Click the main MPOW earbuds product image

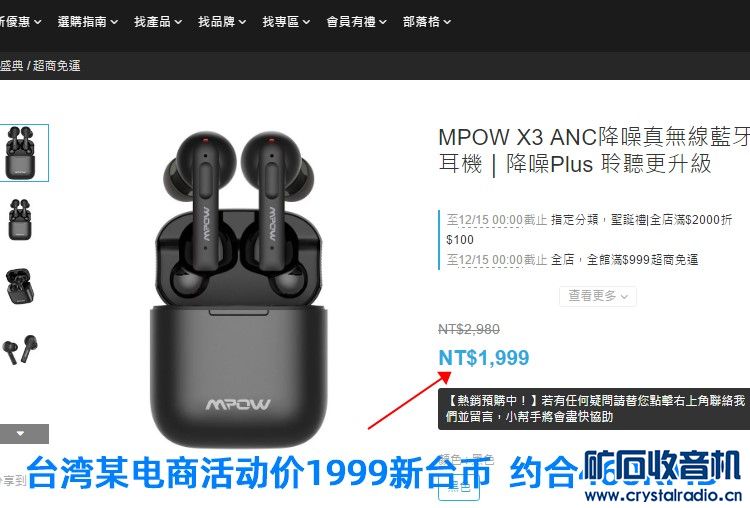[x=239, y=287]
